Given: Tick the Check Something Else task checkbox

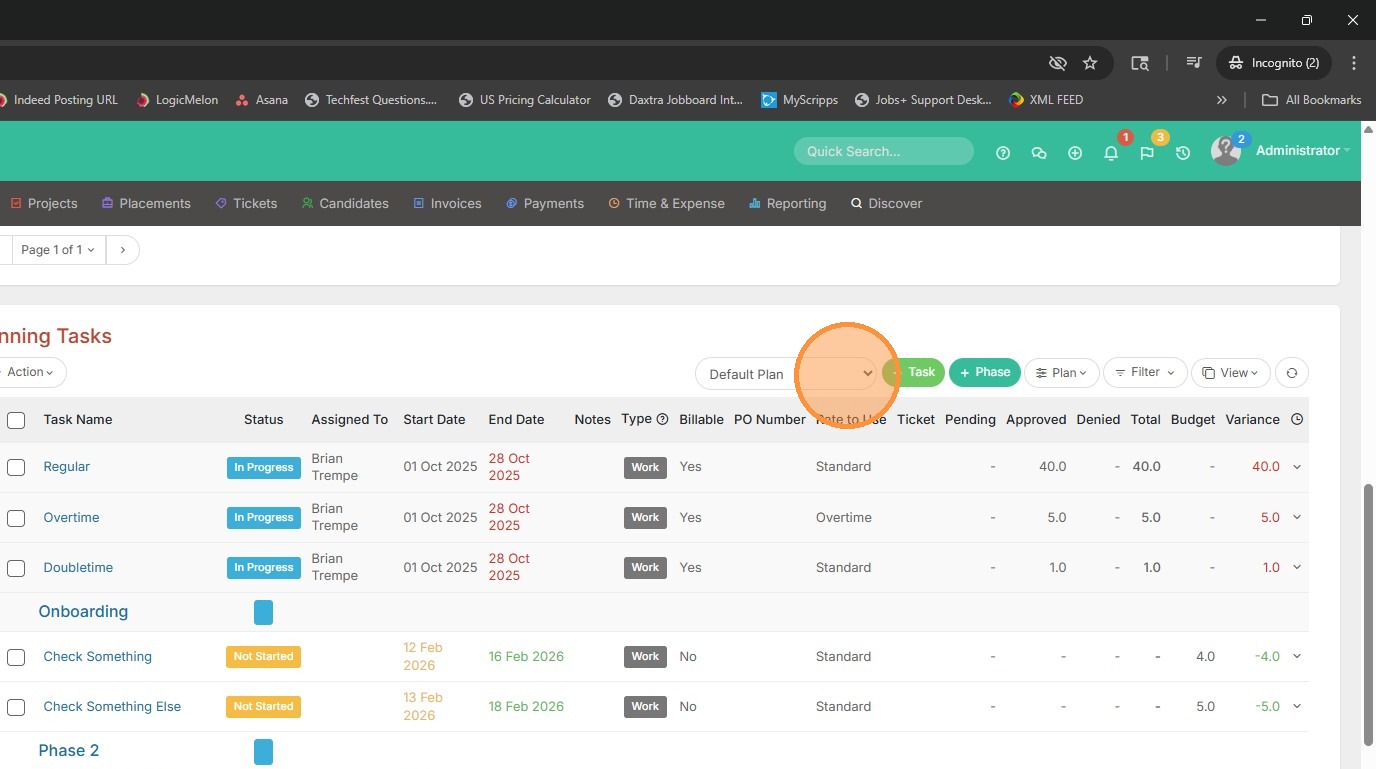Looking at the screenshot, I should coord(16,707).
